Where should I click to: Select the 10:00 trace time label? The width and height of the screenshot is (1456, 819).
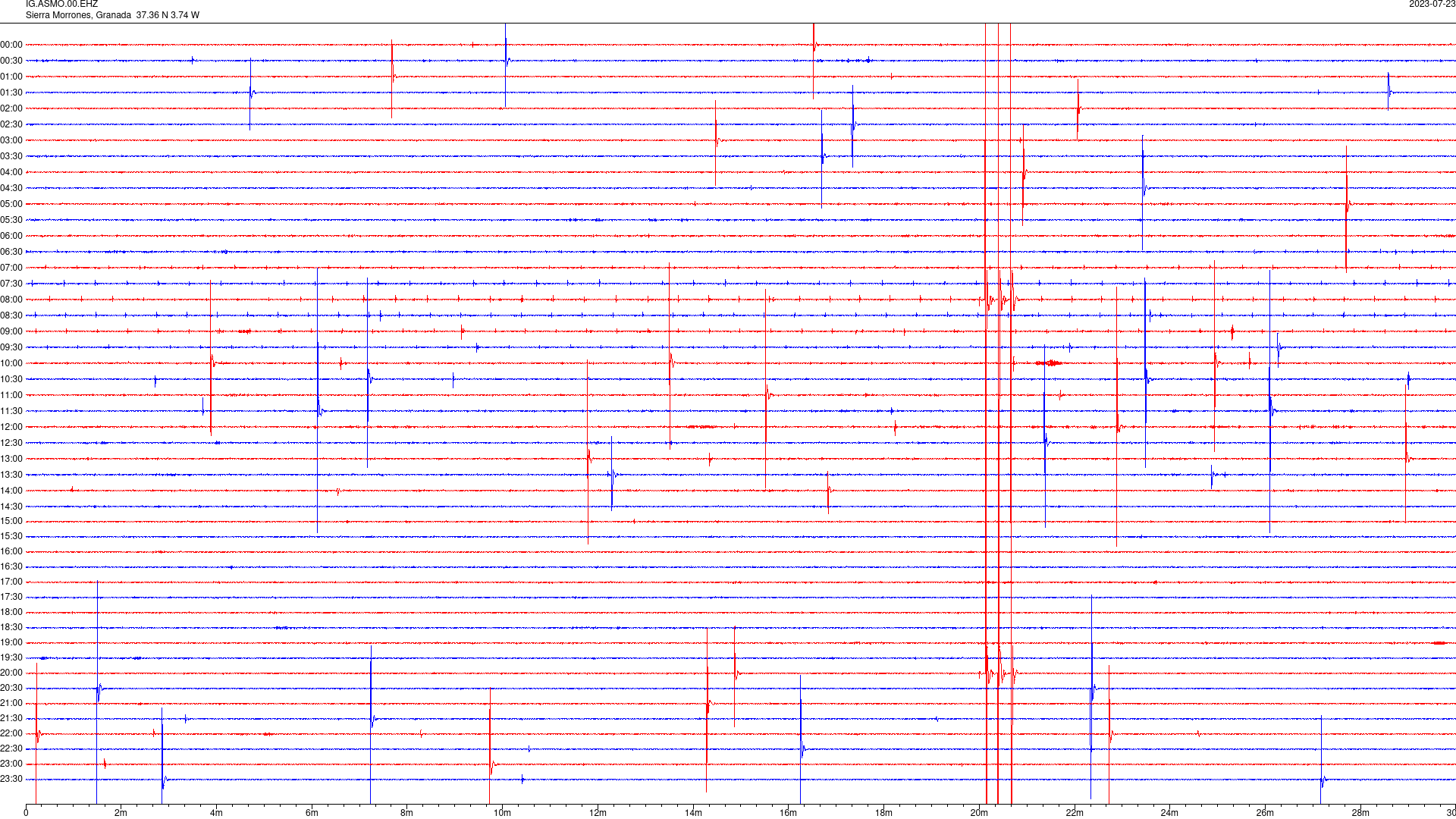pyautogui.click(x=11, y=363)
